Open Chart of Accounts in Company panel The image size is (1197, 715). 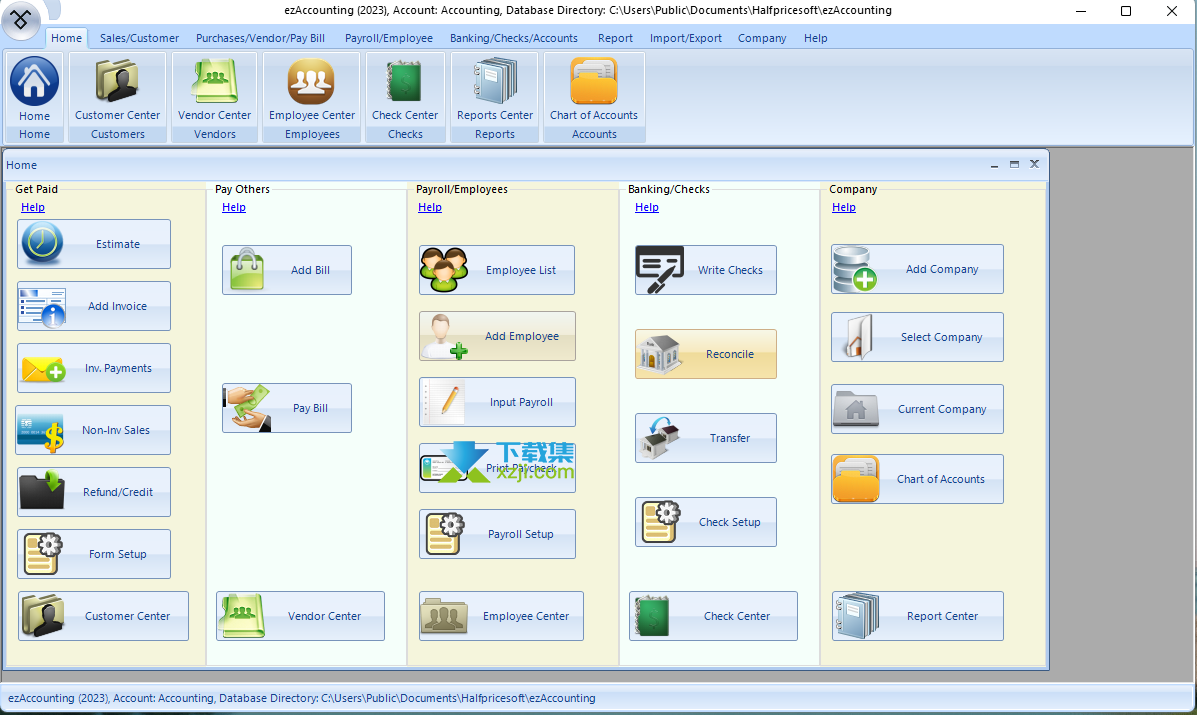click(x=918, y=479)
